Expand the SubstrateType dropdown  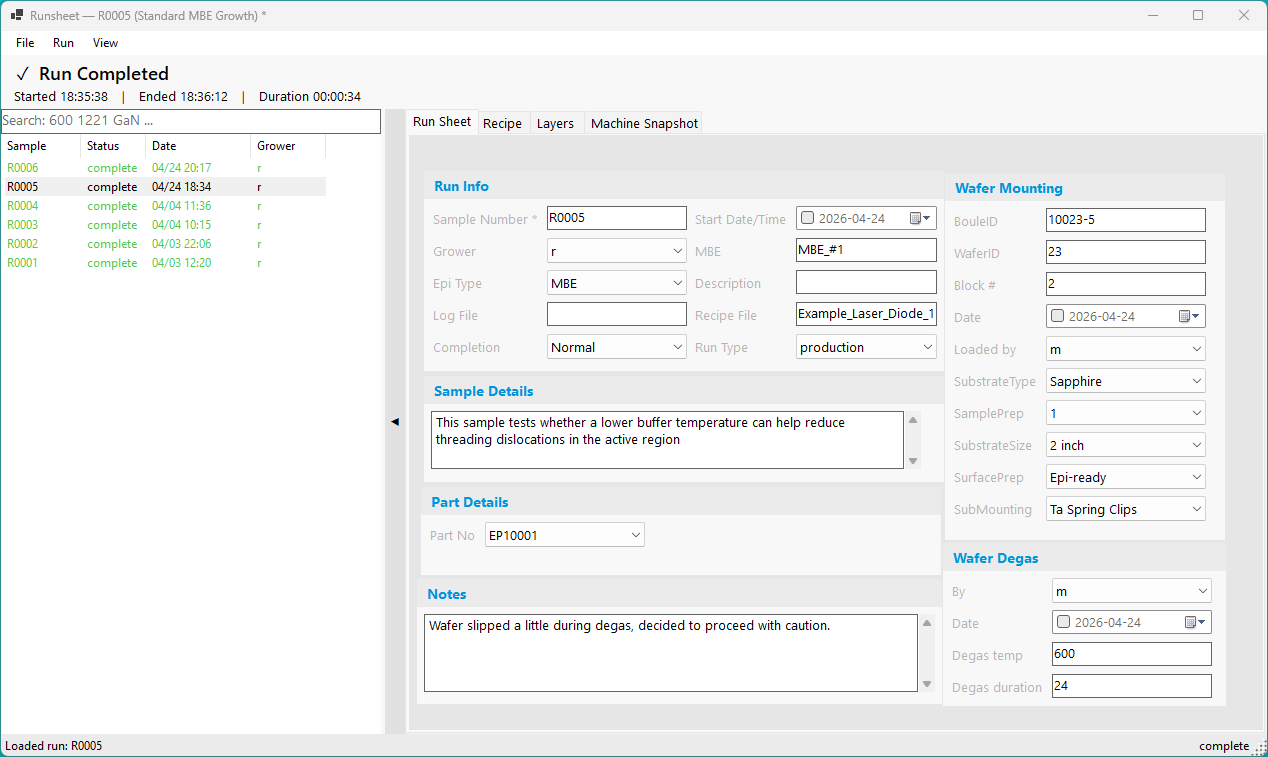click(x=1126, y=381)
